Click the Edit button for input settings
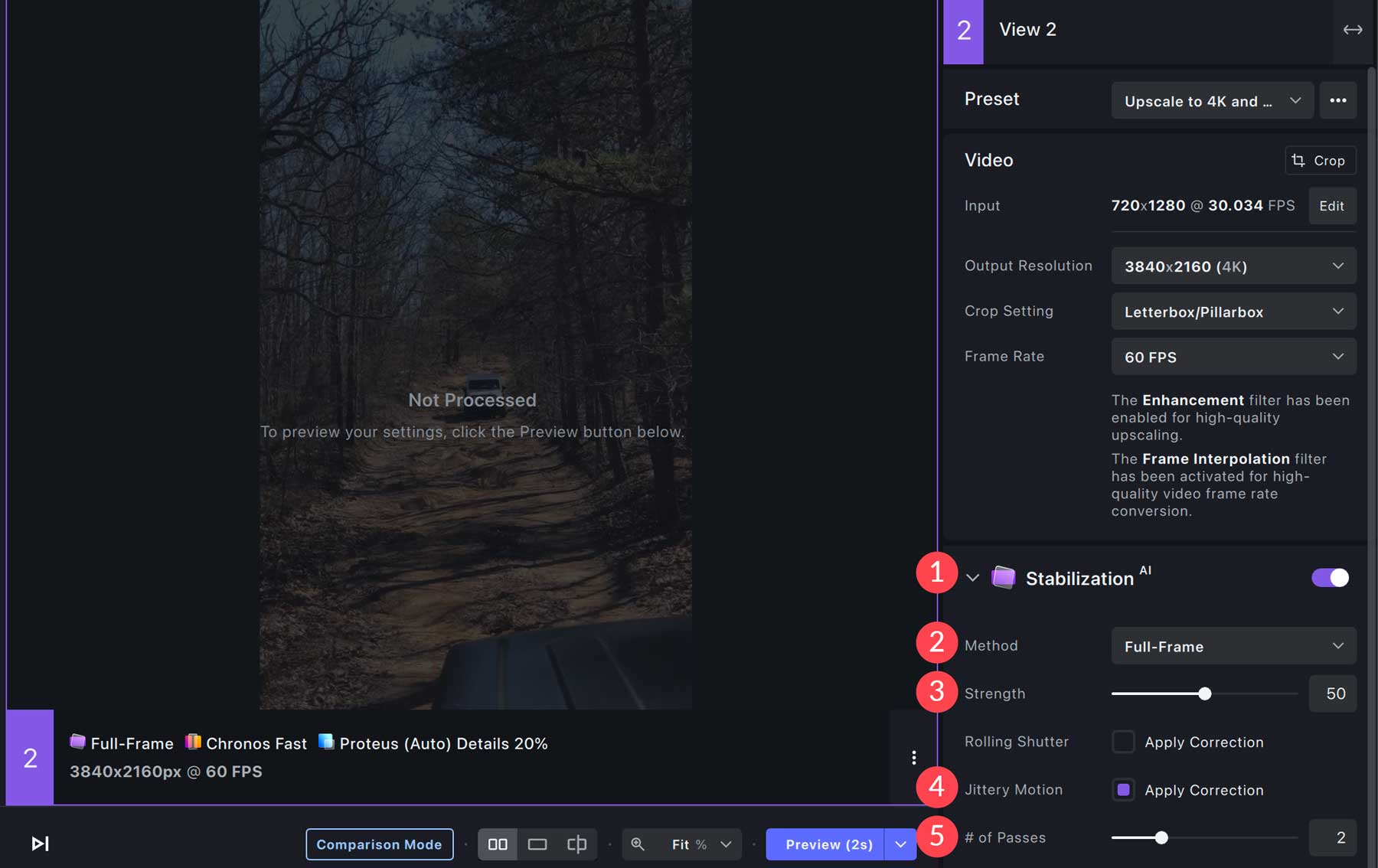The height and width of the screenshot is (868, 1378). pos(1332,205)
